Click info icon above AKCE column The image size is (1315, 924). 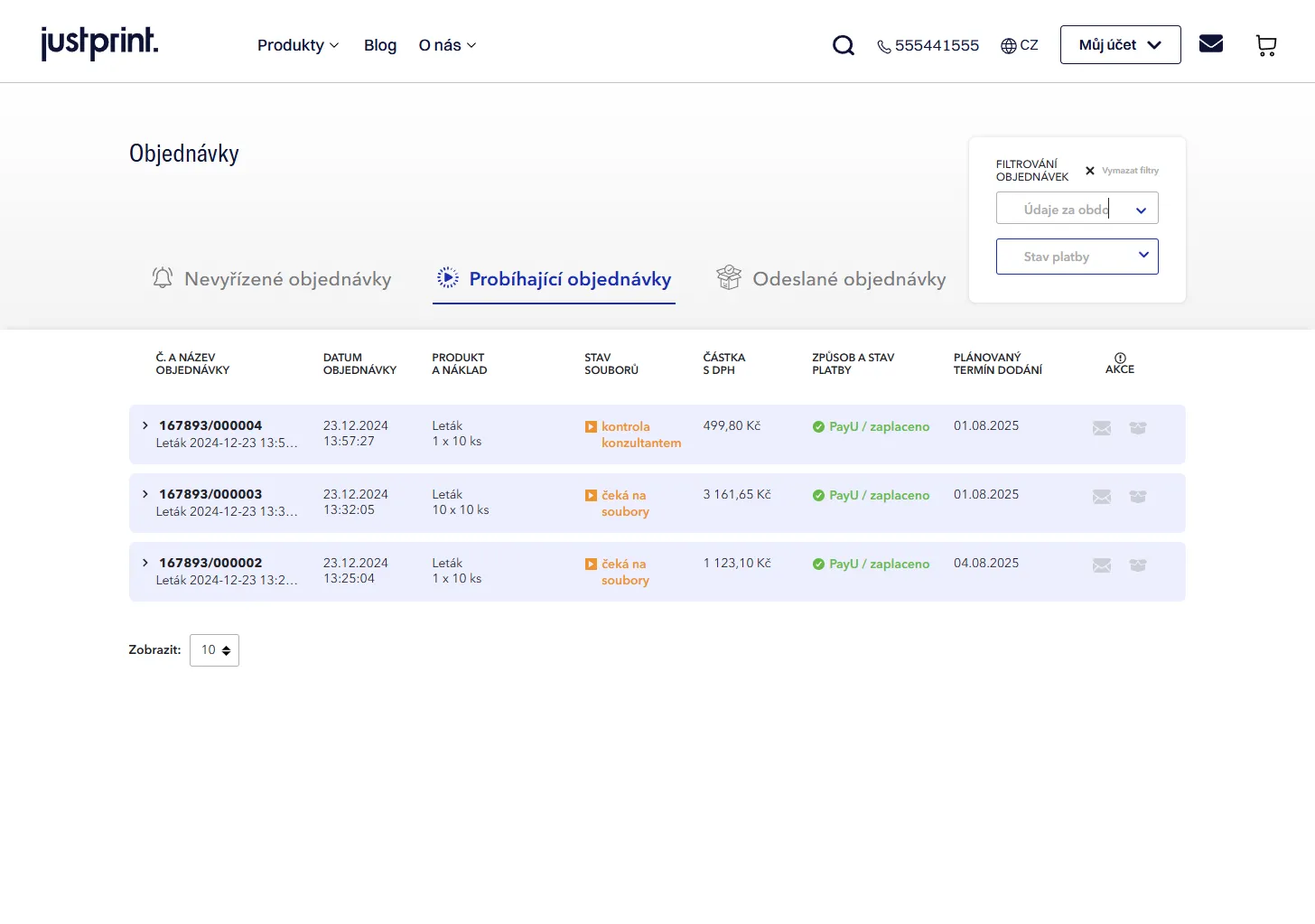(1120, 358)
